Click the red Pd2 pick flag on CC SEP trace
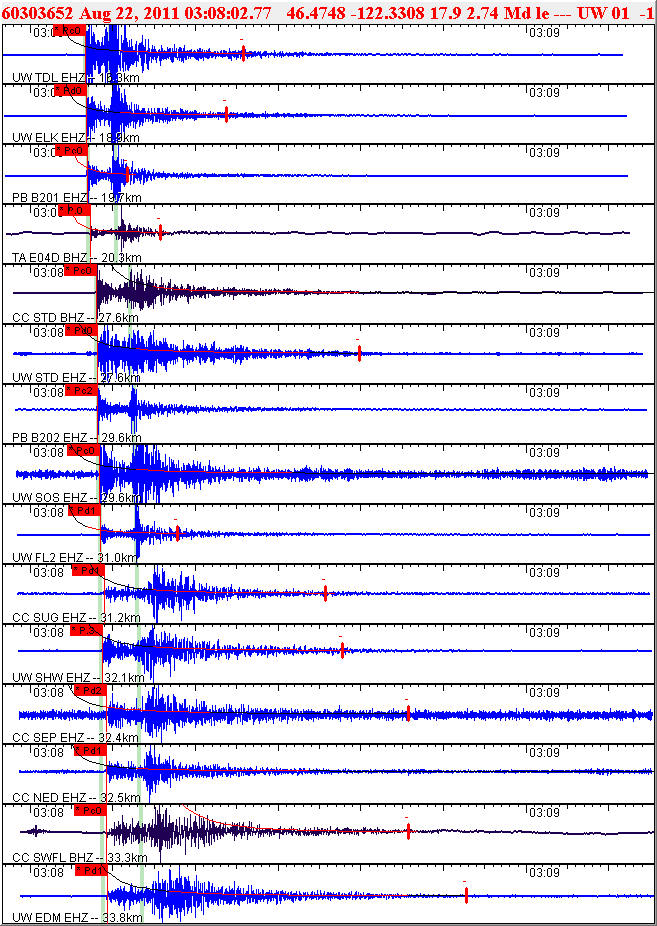 pos(90,690)
